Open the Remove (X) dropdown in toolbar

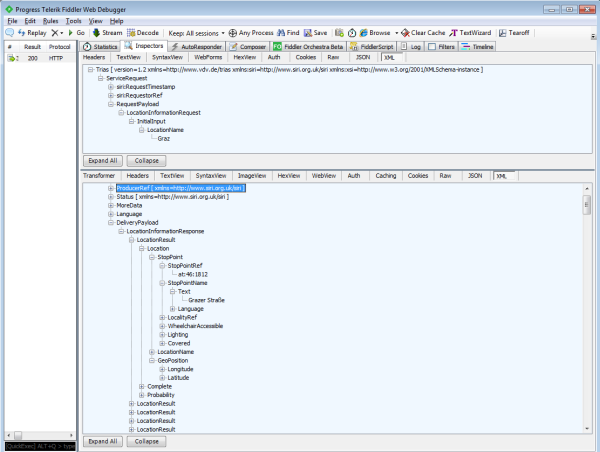click(x=57, y=33)
